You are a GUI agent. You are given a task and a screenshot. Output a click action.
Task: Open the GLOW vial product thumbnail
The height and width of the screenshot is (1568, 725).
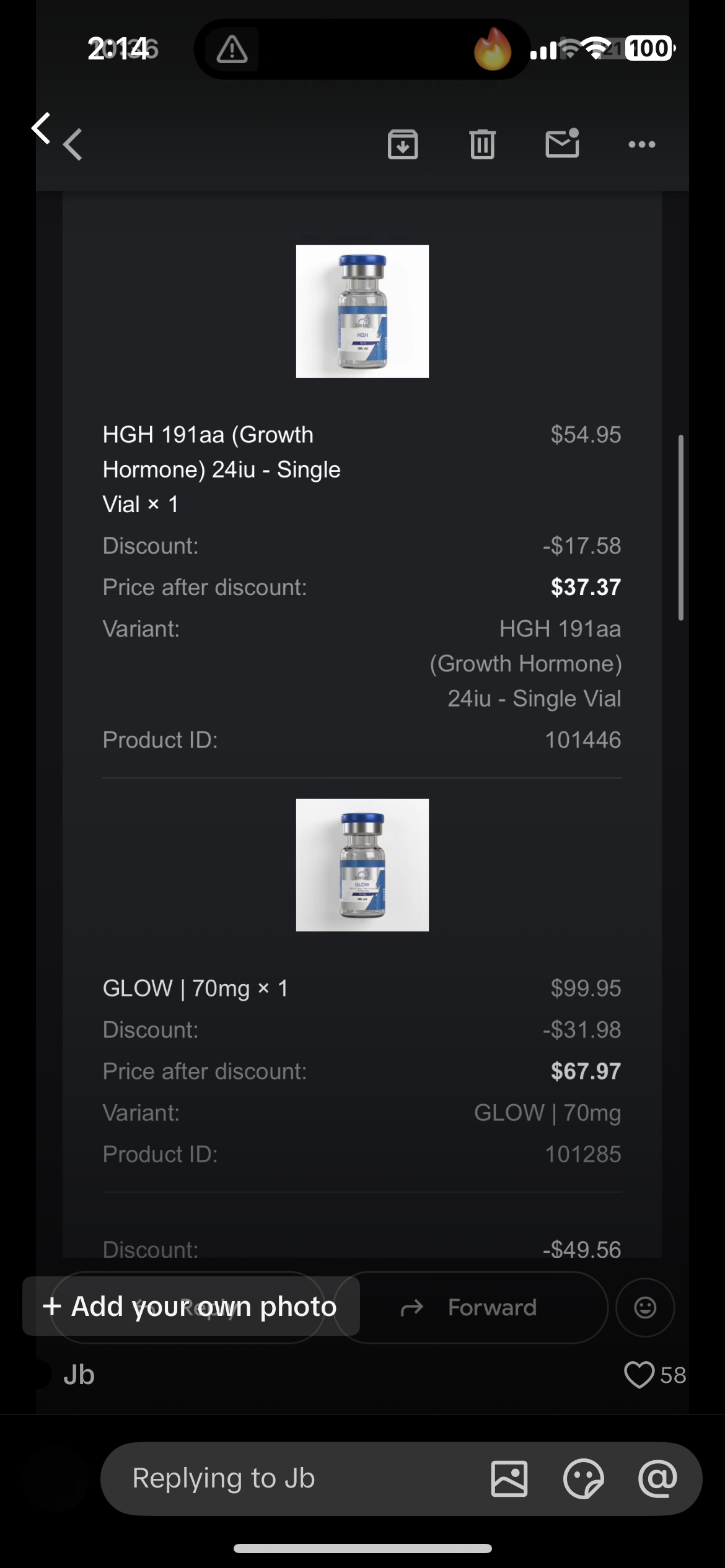tap(362, 865)
